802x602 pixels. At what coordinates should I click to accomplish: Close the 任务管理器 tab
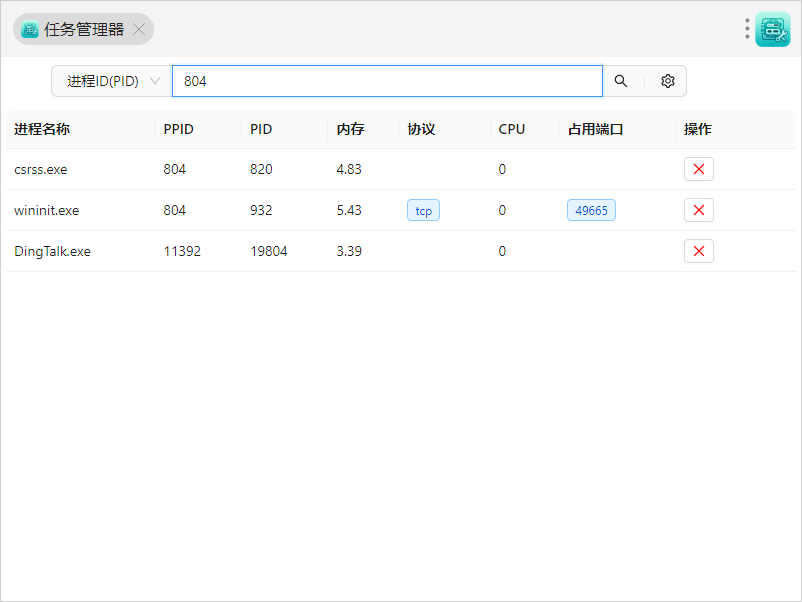pyautogui.click(x=139, y=29)
